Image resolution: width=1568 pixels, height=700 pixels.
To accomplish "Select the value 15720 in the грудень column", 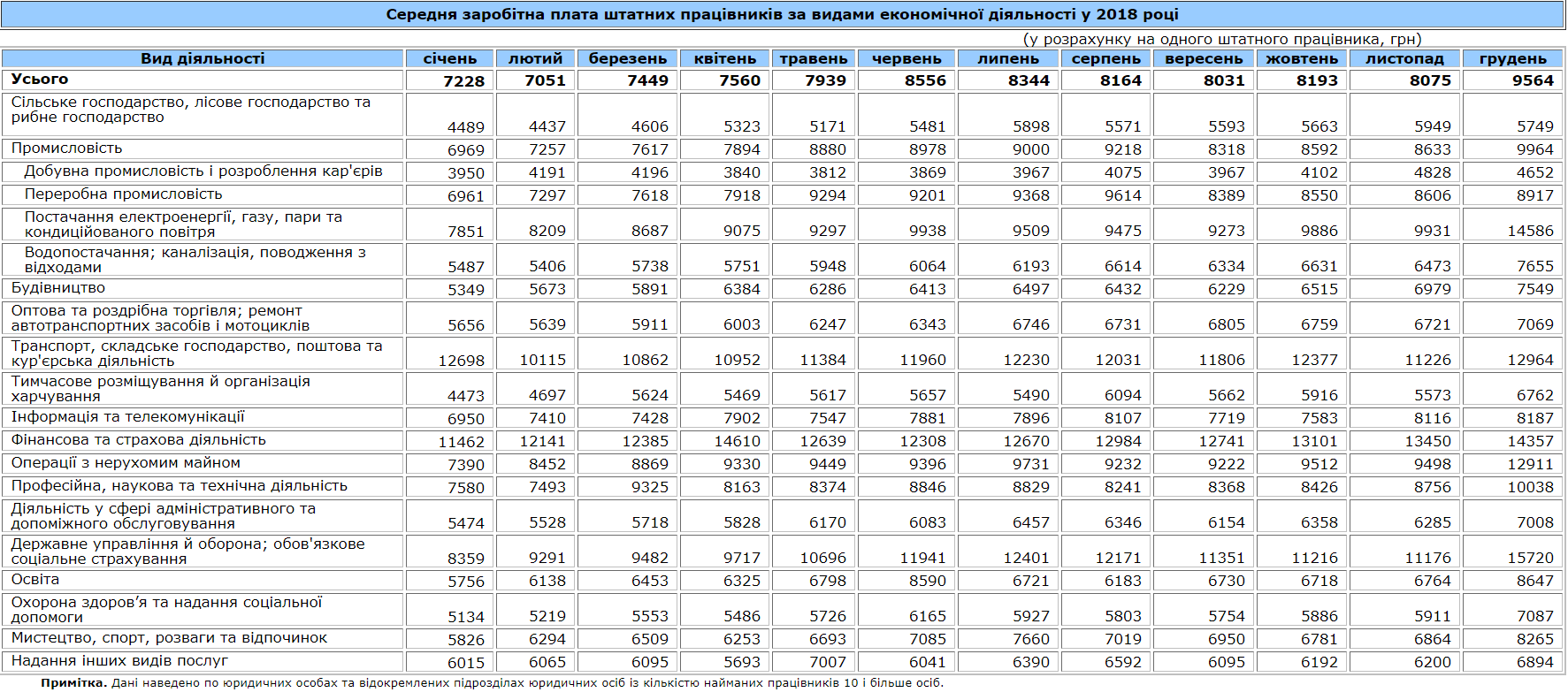I will 1530,558.
